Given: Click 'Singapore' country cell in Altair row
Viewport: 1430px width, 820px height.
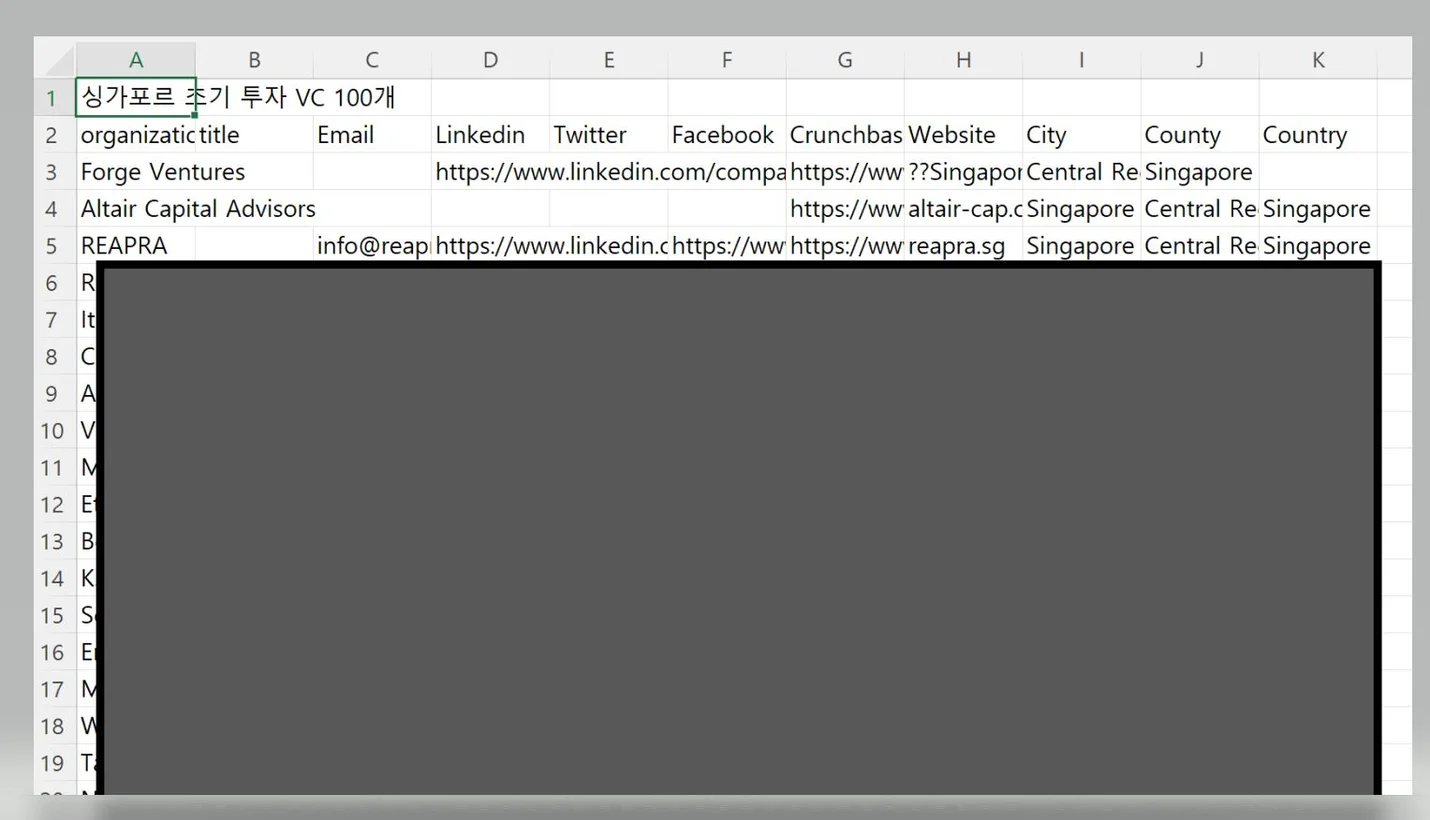Looking at the screenshot, I should point(1318,208).
